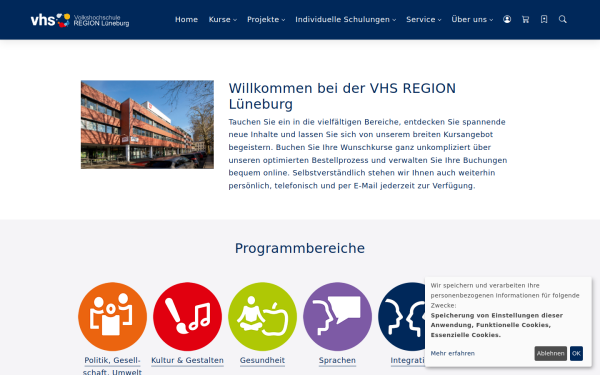Select the red Kultur & Gestalten circle icon
The height and width of the screenshot is (375, 600).
pyautogui.click(x=188, y=316)
